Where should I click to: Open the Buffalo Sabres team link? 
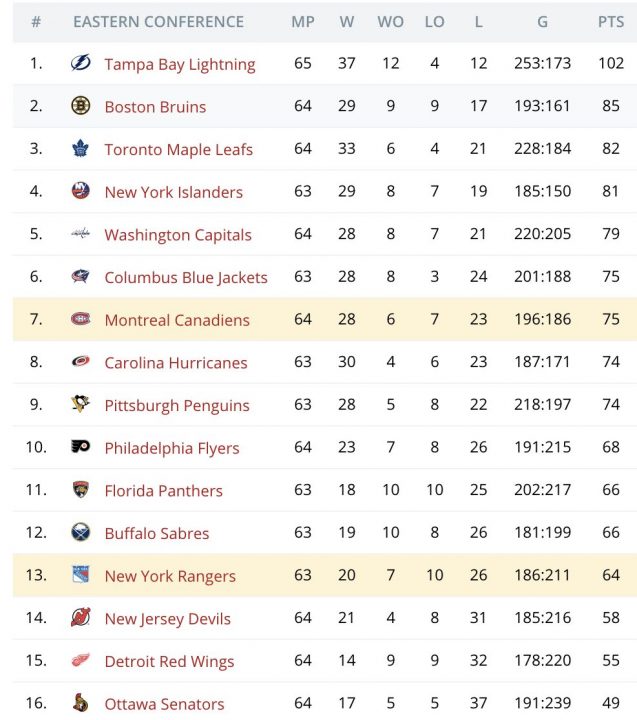[x=156, y=534]
